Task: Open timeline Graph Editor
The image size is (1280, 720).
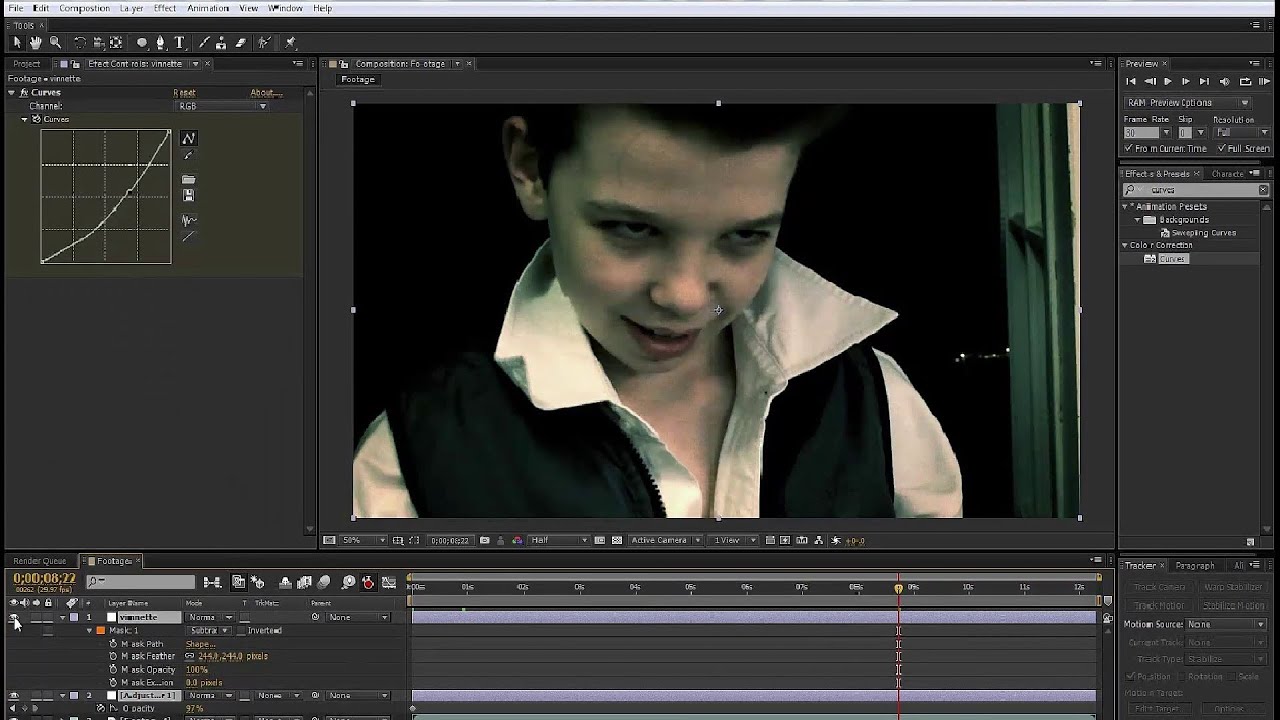Action: 388,582
